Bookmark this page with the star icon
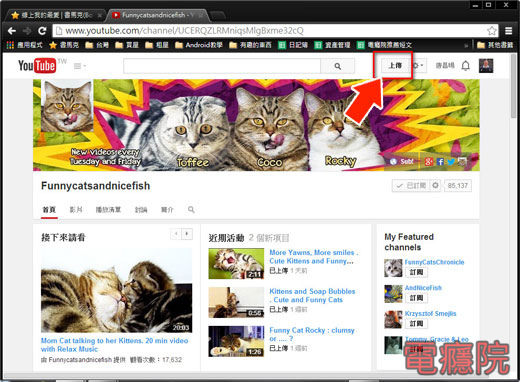 [491, 31]
